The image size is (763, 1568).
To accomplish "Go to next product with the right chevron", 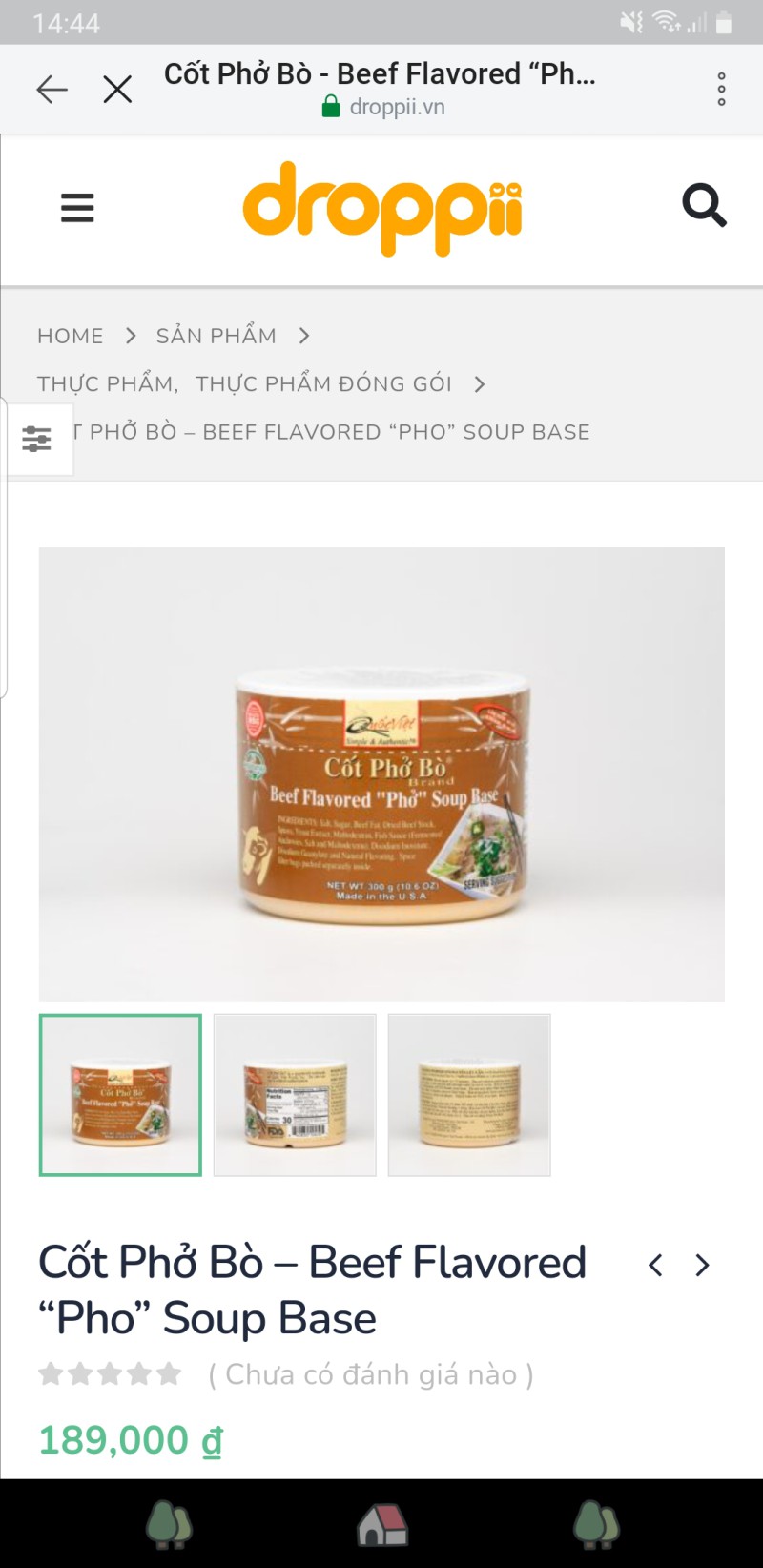I will [703, 1266].
